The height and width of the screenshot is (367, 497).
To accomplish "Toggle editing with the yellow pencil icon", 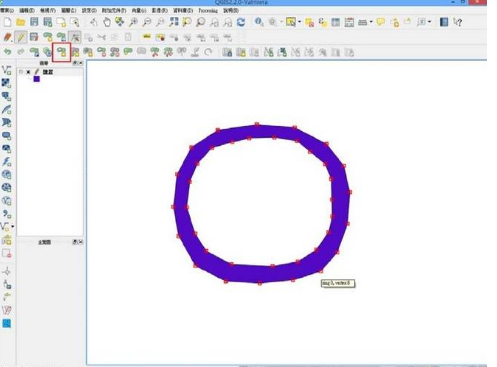I will point(21,37).
